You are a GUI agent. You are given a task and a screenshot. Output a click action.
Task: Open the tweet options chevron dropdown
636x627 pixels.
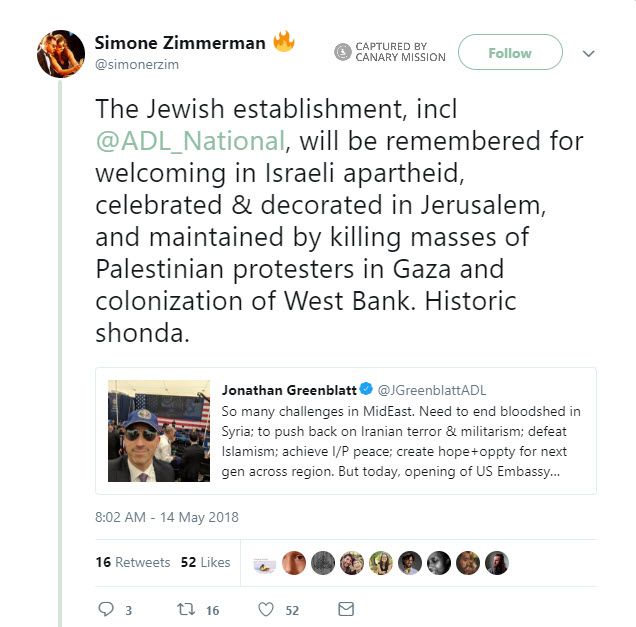pos(589,54)
